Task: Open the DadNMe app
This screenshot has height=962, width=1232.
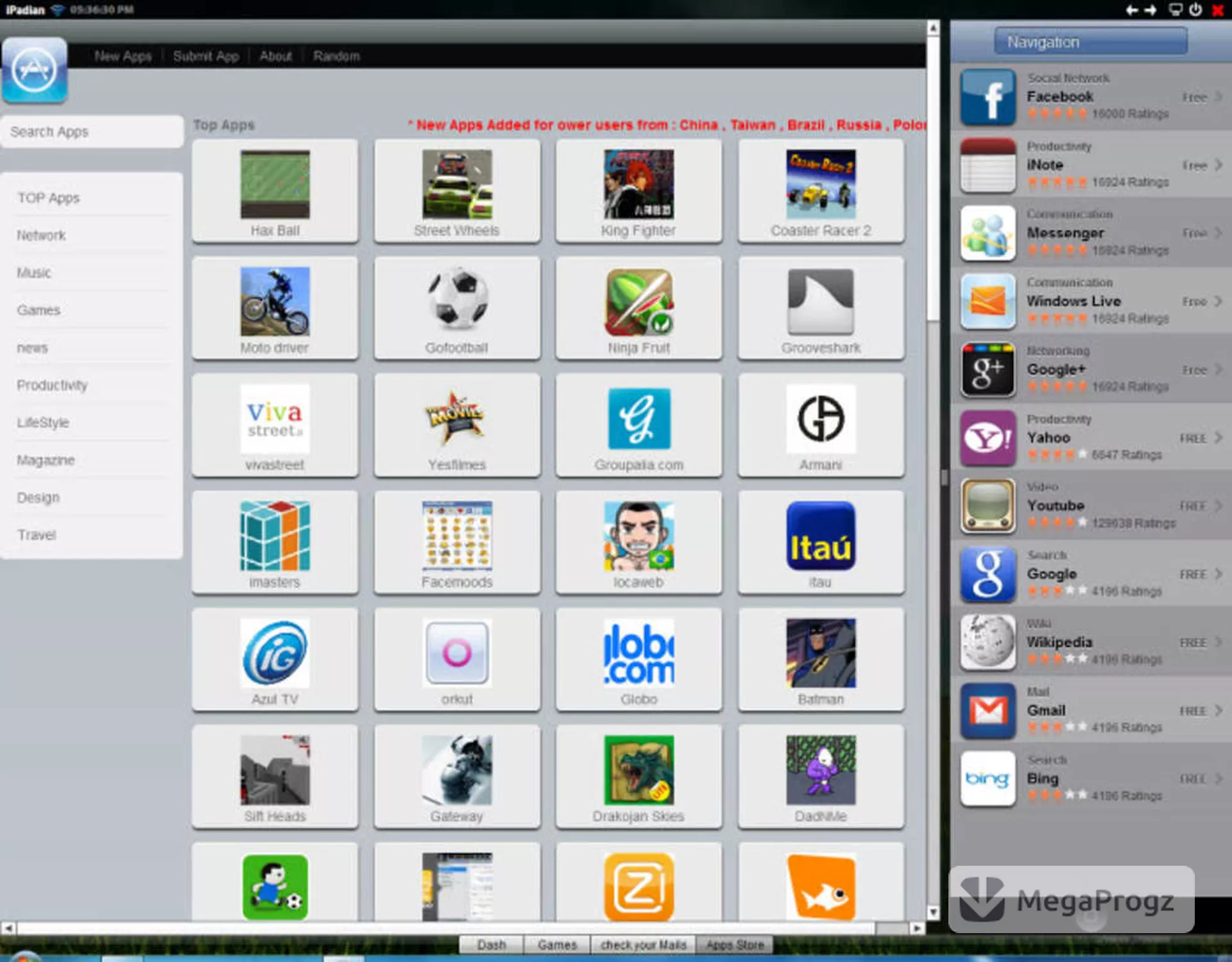Action: pyautogui.click(x=821, y=777)
